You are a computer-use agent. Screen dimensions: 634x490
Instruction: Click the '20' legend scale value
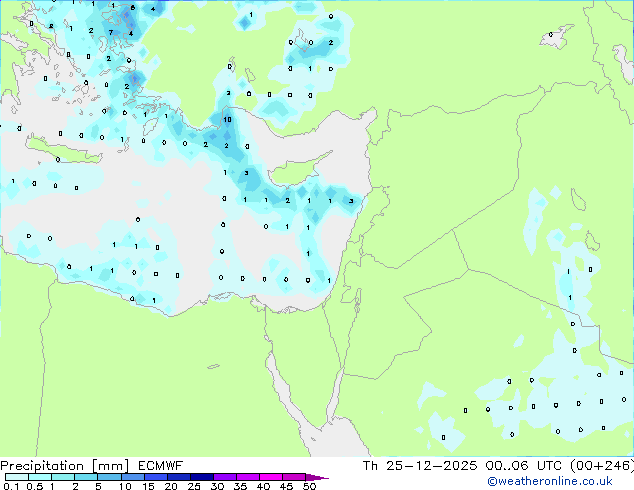pos(171,486)
